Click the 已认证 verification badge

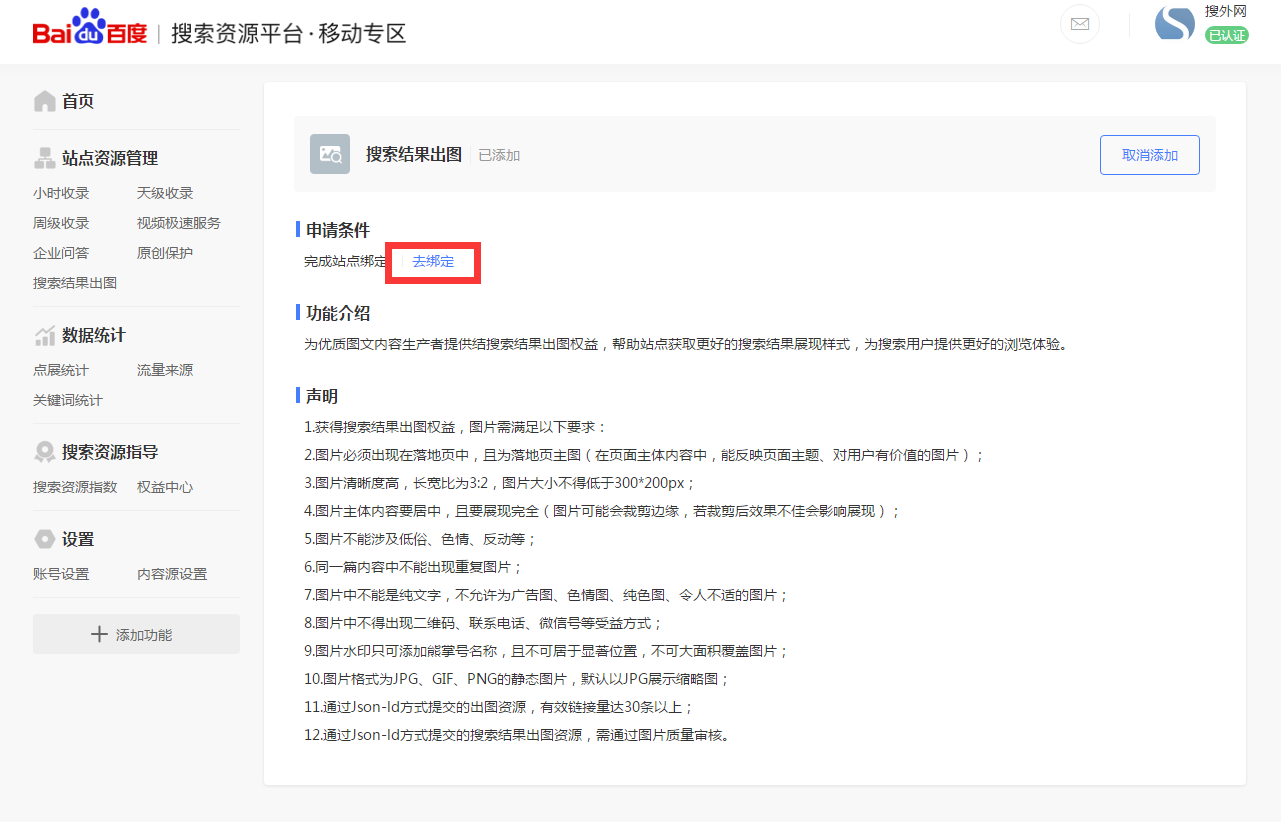pyautogui.click(x=1227, y=34)
